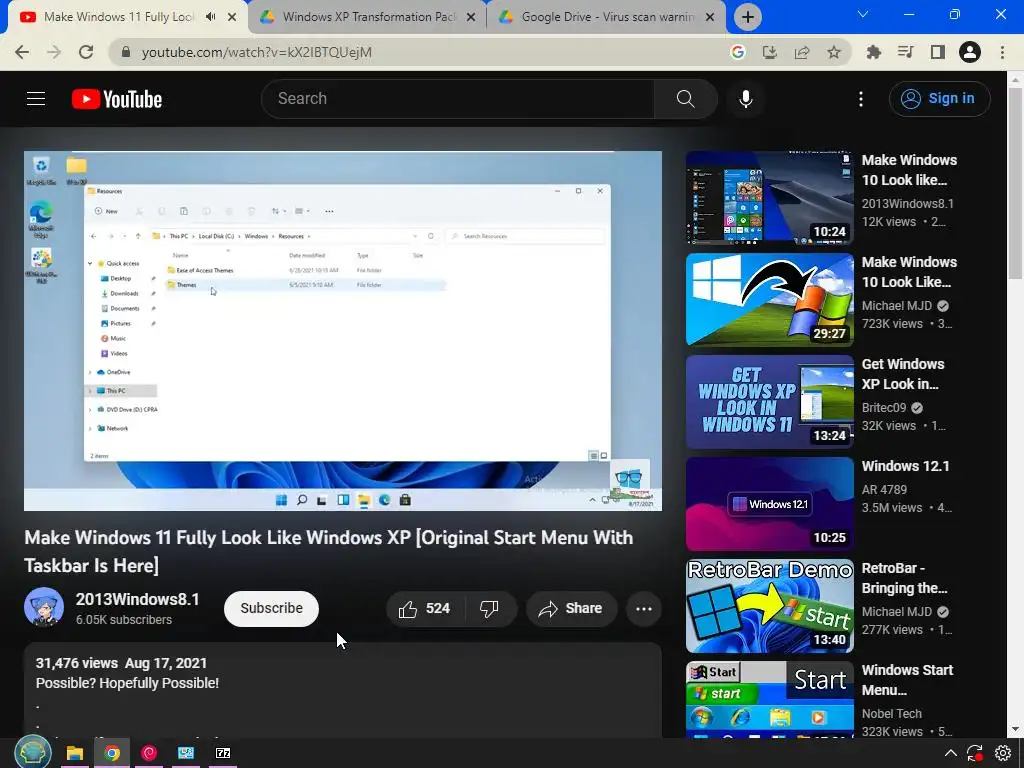Start voice search with the microphone
The image size is (1024, 768).
click(x=746, y=99)
